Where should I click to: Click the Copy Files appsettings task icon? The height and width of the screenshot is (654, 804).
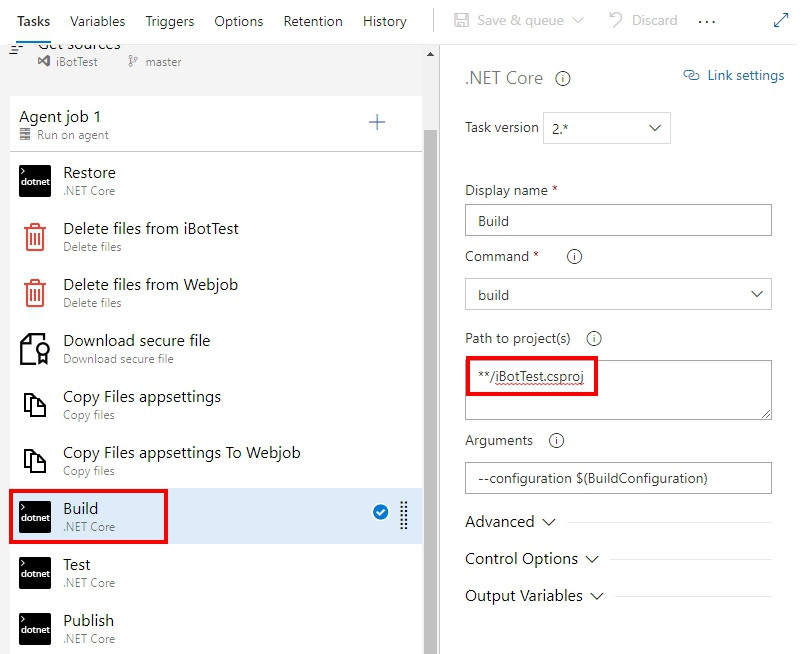pyautogui.click(x=35, y=405)
